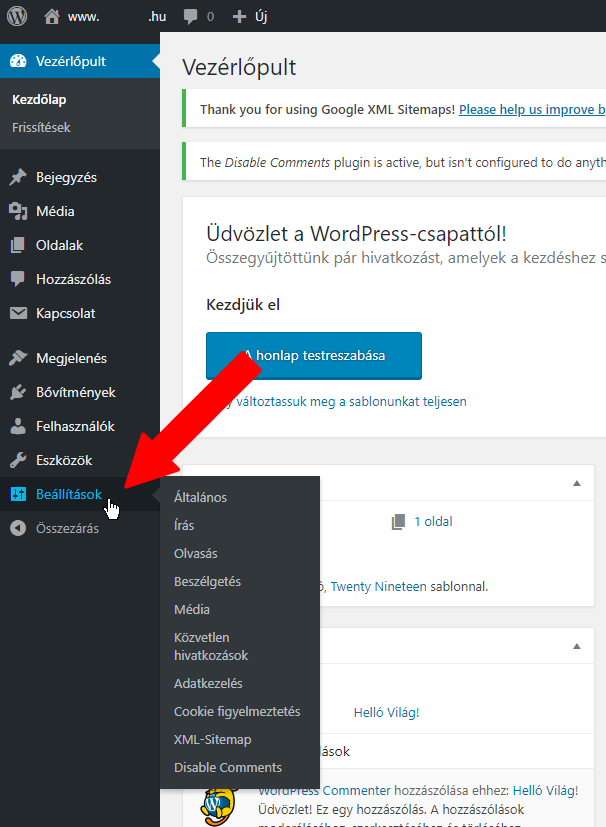Viewport: 606px width, 827px height.
Task: Collapse the second dashboard widget panel arrow
Action: click(577, 646)
